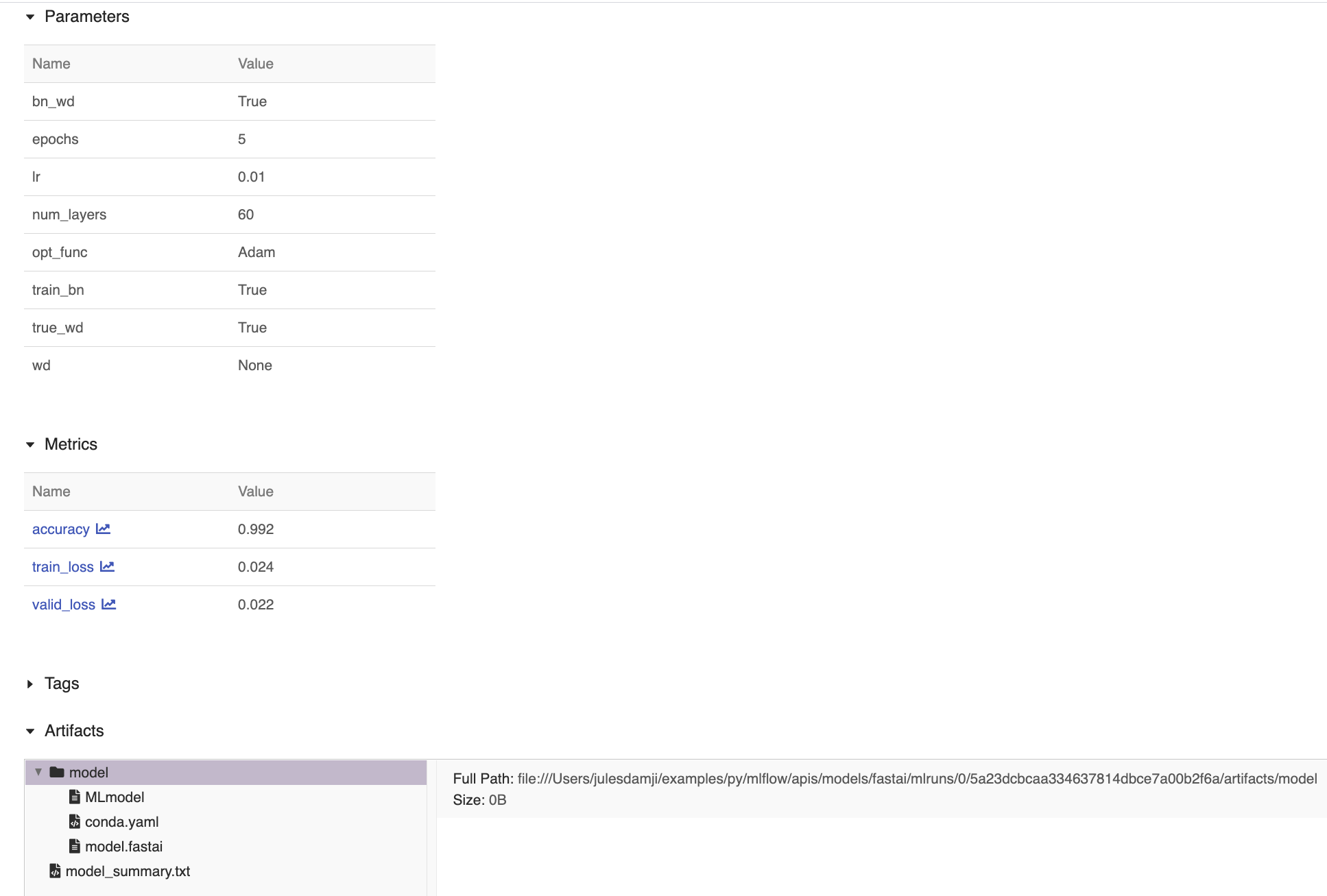
Task: Click the valid_loss chart icon
Action: (x=108, y=604)
